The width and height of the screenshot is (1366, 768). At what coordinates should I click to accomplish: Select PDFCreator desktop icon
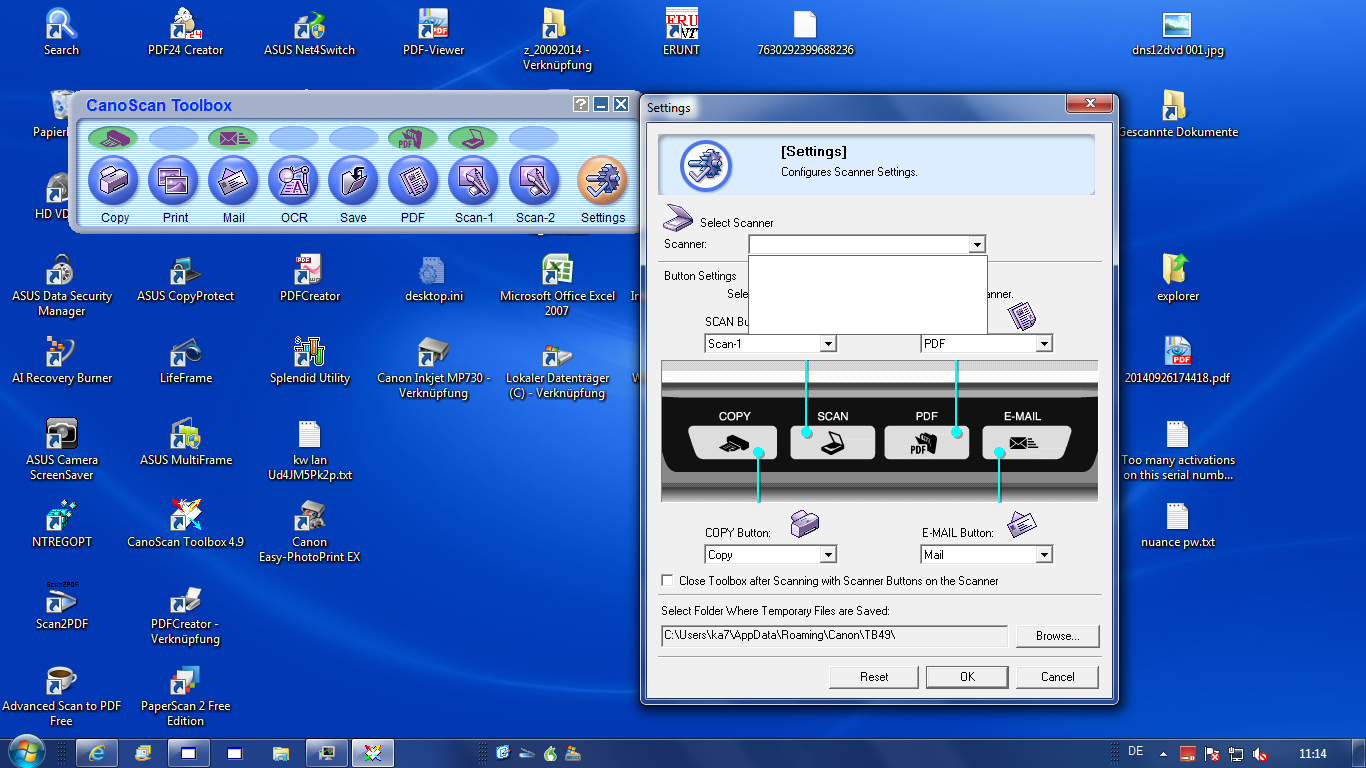[309, 279]
